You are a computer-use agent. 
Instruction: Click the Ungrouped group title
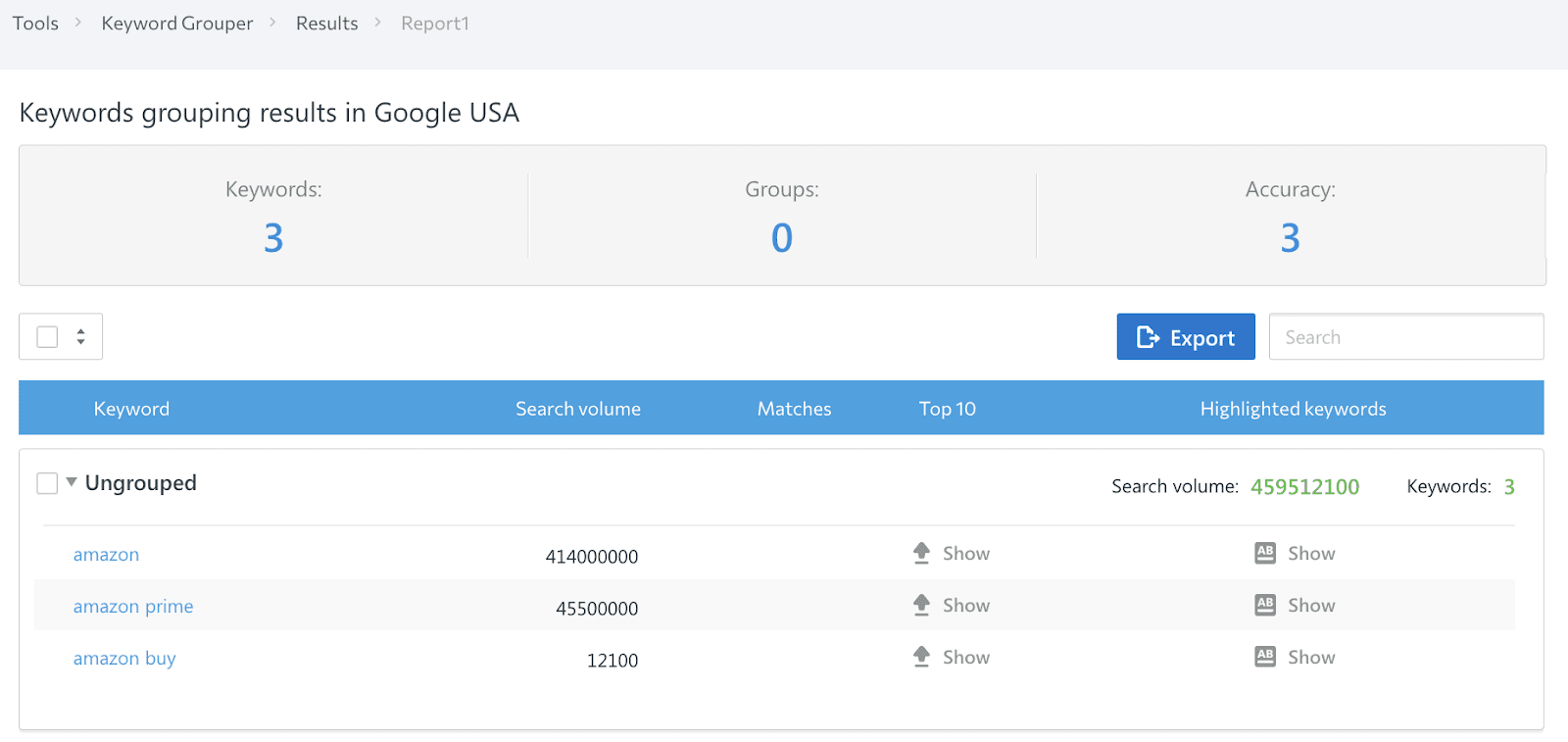pos(141,483)
